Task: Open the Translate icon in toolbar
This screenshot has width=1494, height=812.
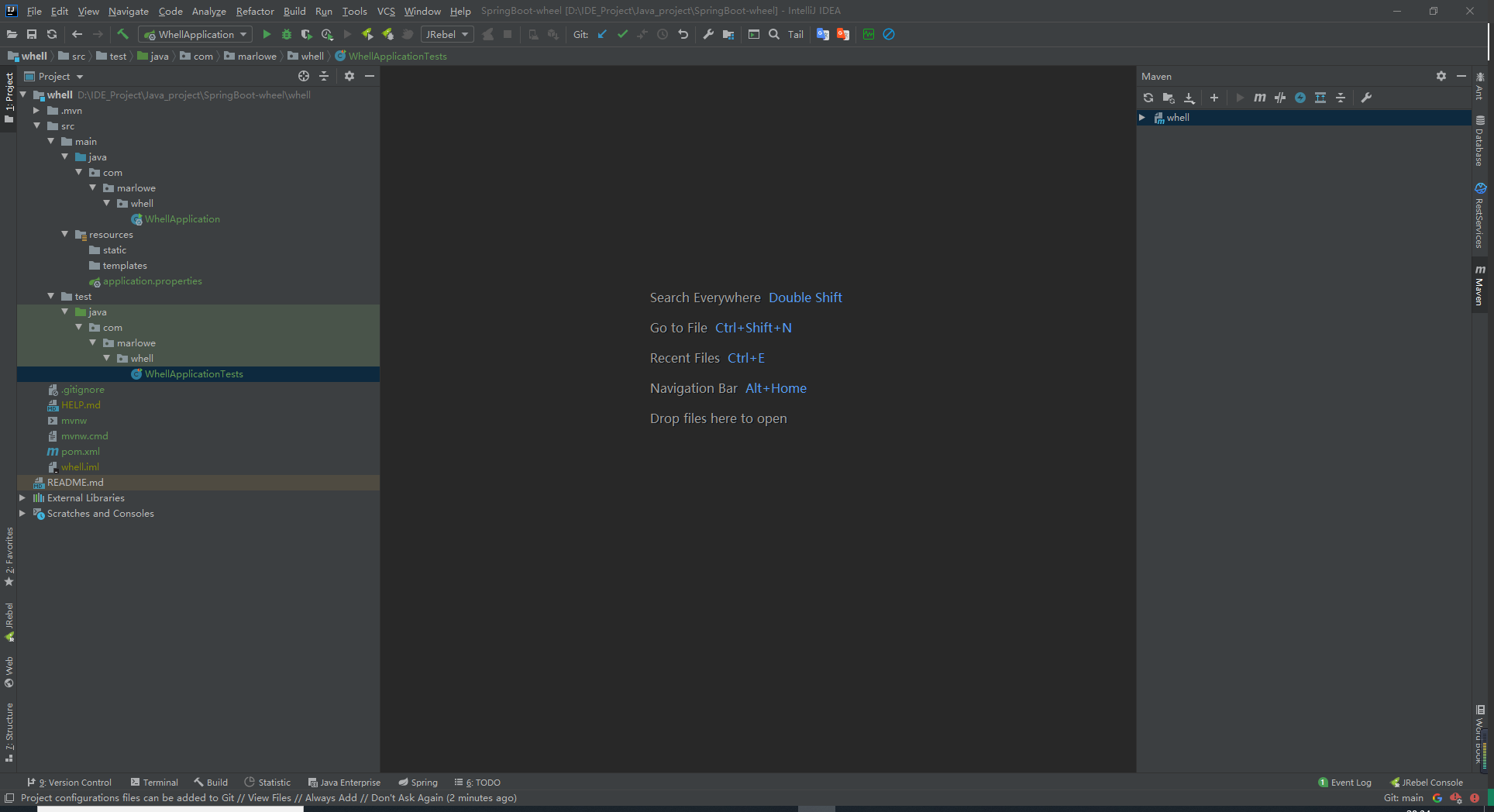Action: point(823,34)
